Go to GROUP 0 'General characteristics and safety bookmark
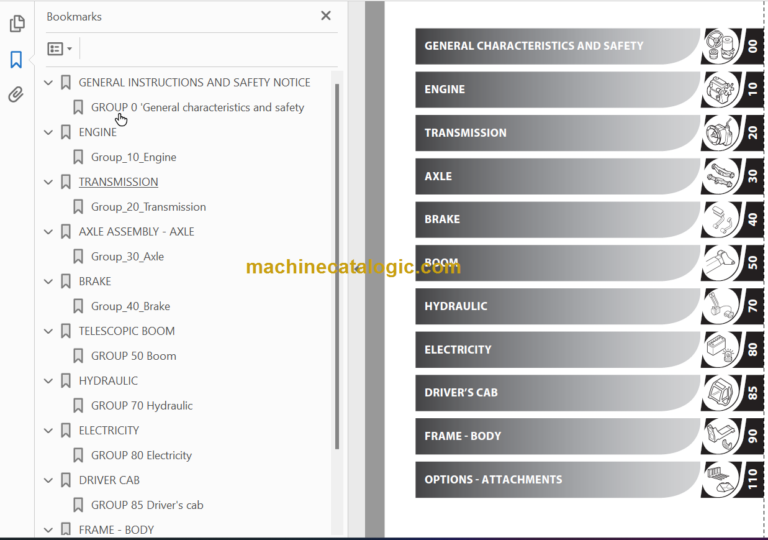 point(197,107)
